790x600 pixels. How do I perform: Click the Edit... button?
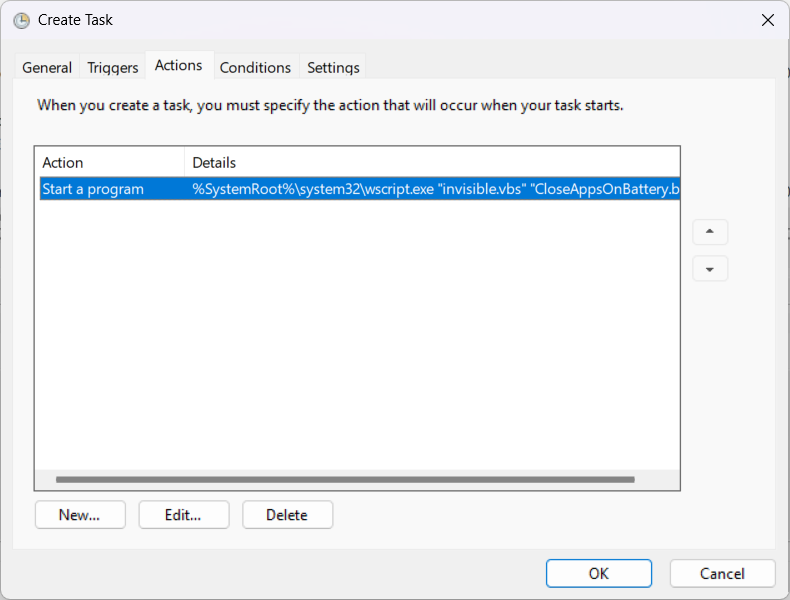(x=184, y=515)
